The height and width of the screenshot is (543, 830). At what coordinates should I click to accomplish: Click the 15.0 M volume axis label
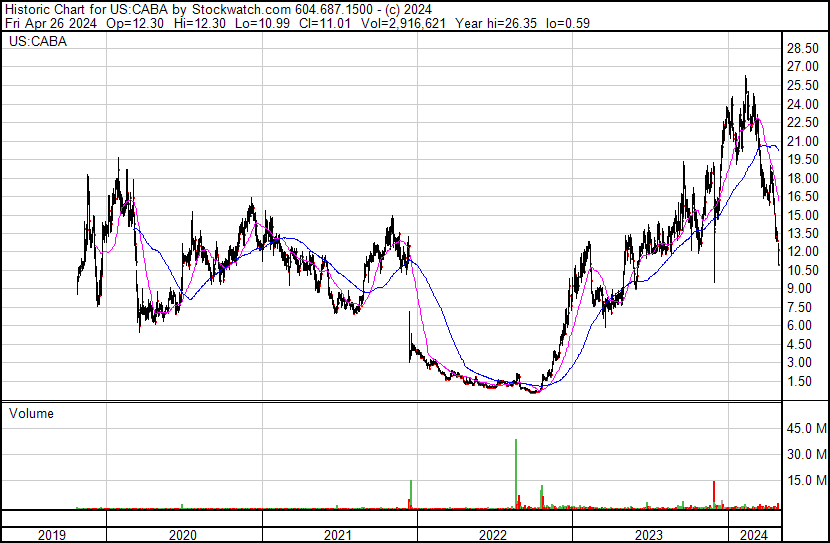click(805, 481)
